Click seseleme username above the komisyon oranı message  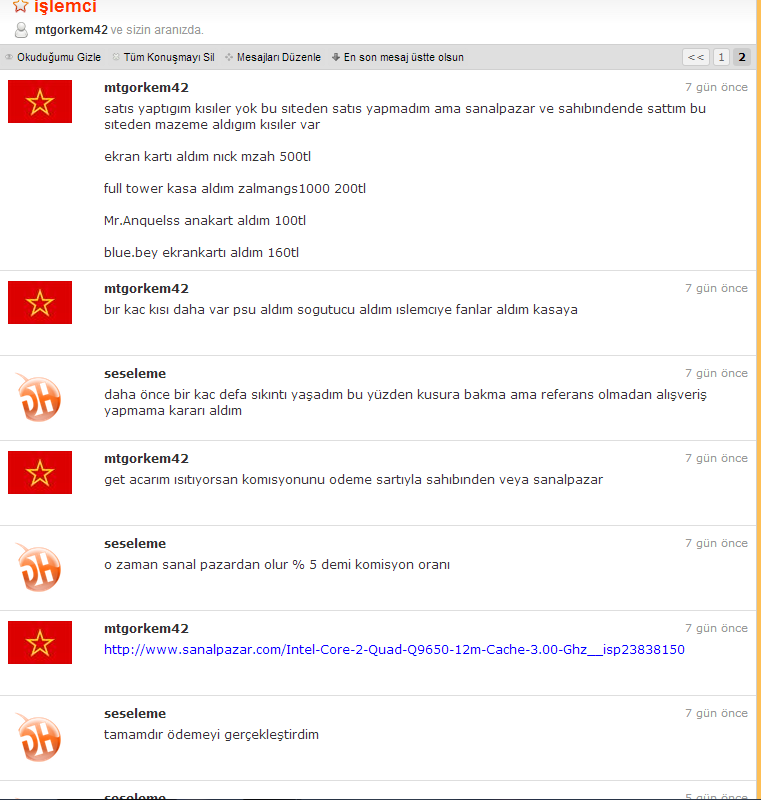point(135,544)
